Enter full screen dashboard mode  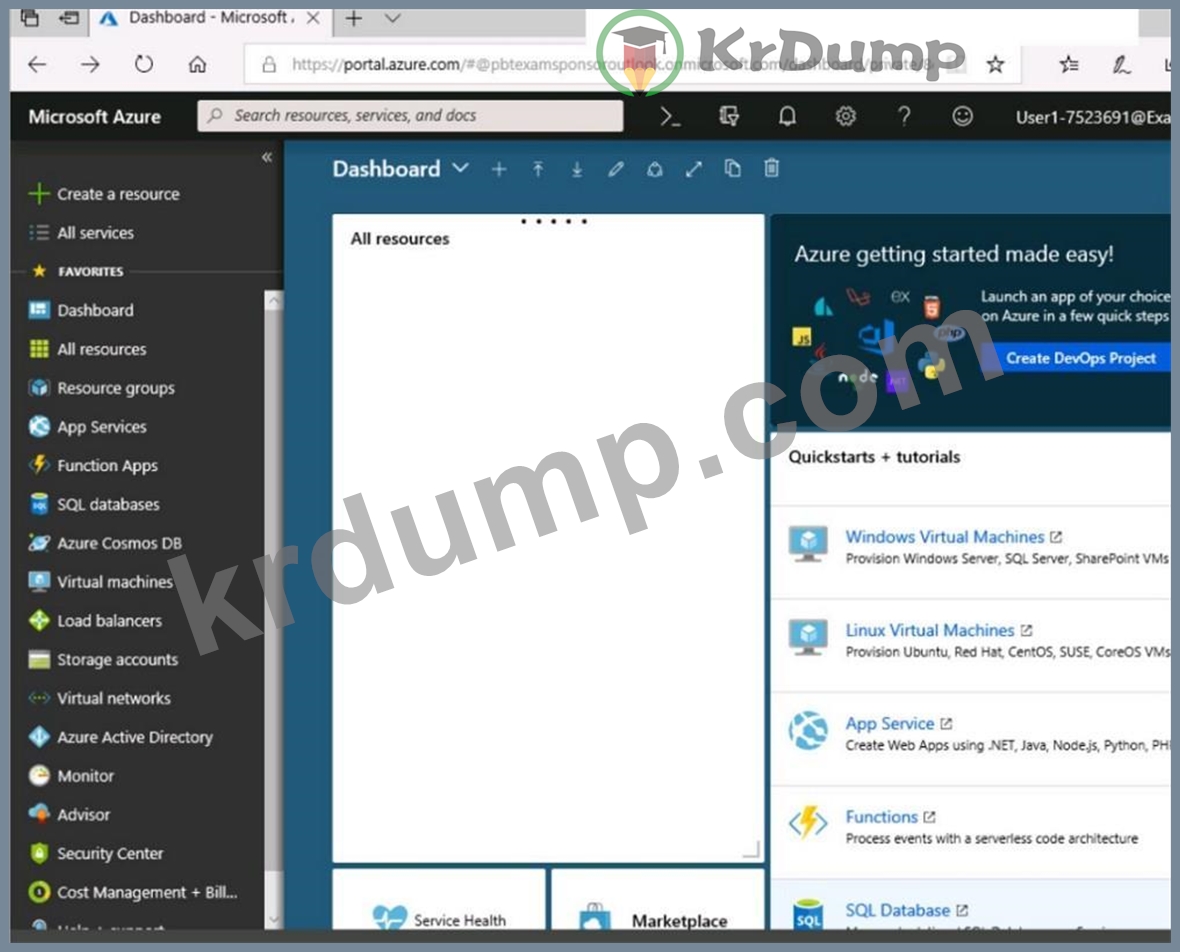tap(694, 169)
